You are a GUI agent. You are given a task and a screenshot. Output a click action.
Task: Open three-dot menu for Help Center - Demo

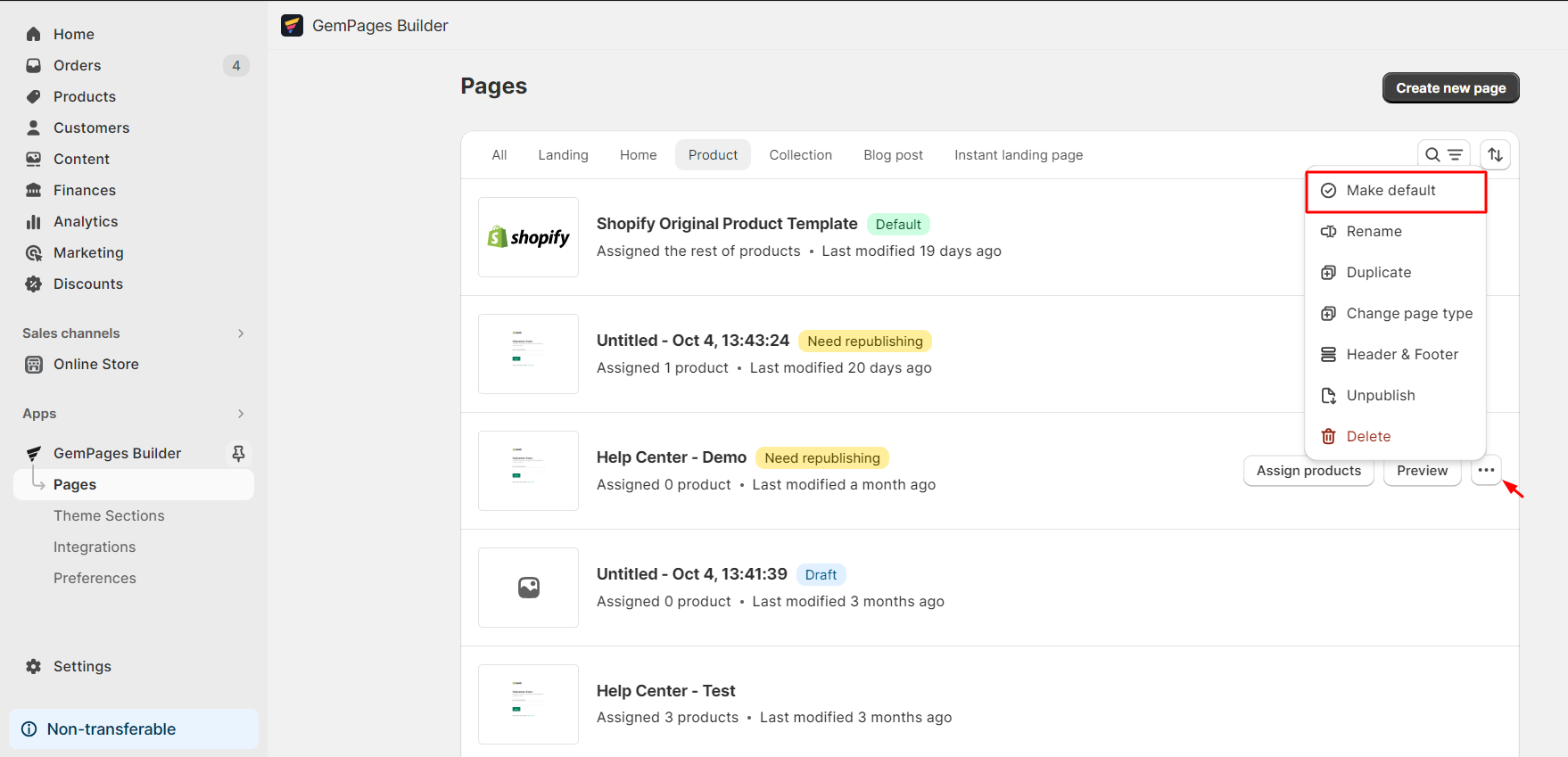[1486, 471]
